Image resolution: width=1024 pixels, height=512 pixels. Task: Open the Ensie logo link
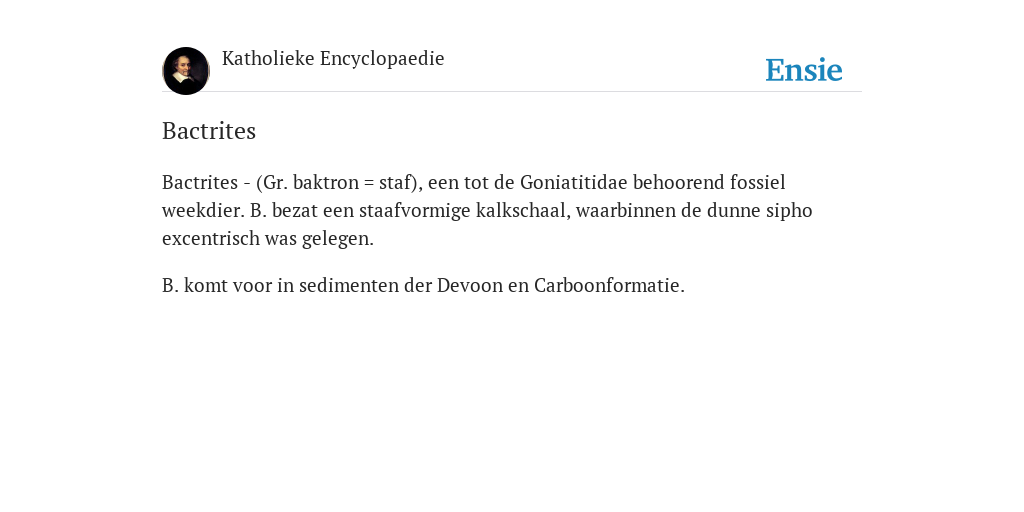tap(804, 70)
